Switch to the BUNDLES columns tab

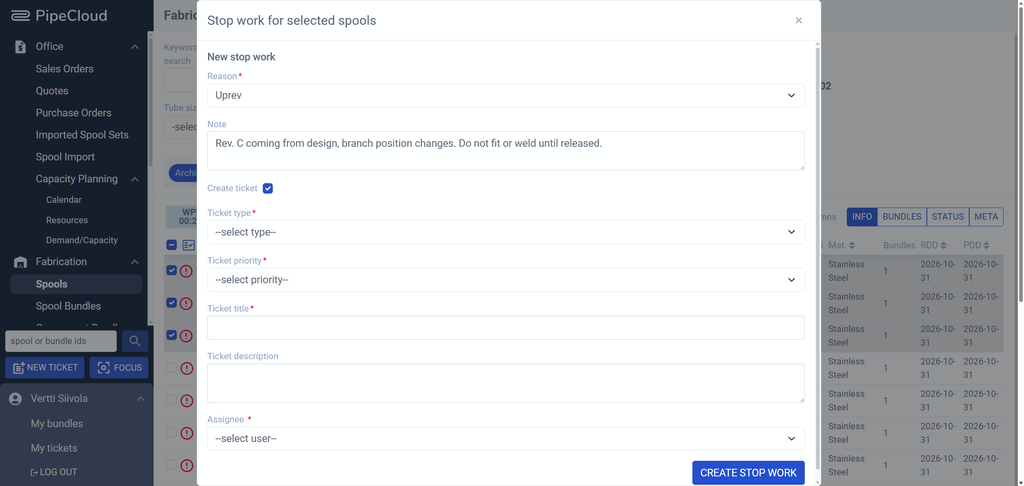coord(901,217)
